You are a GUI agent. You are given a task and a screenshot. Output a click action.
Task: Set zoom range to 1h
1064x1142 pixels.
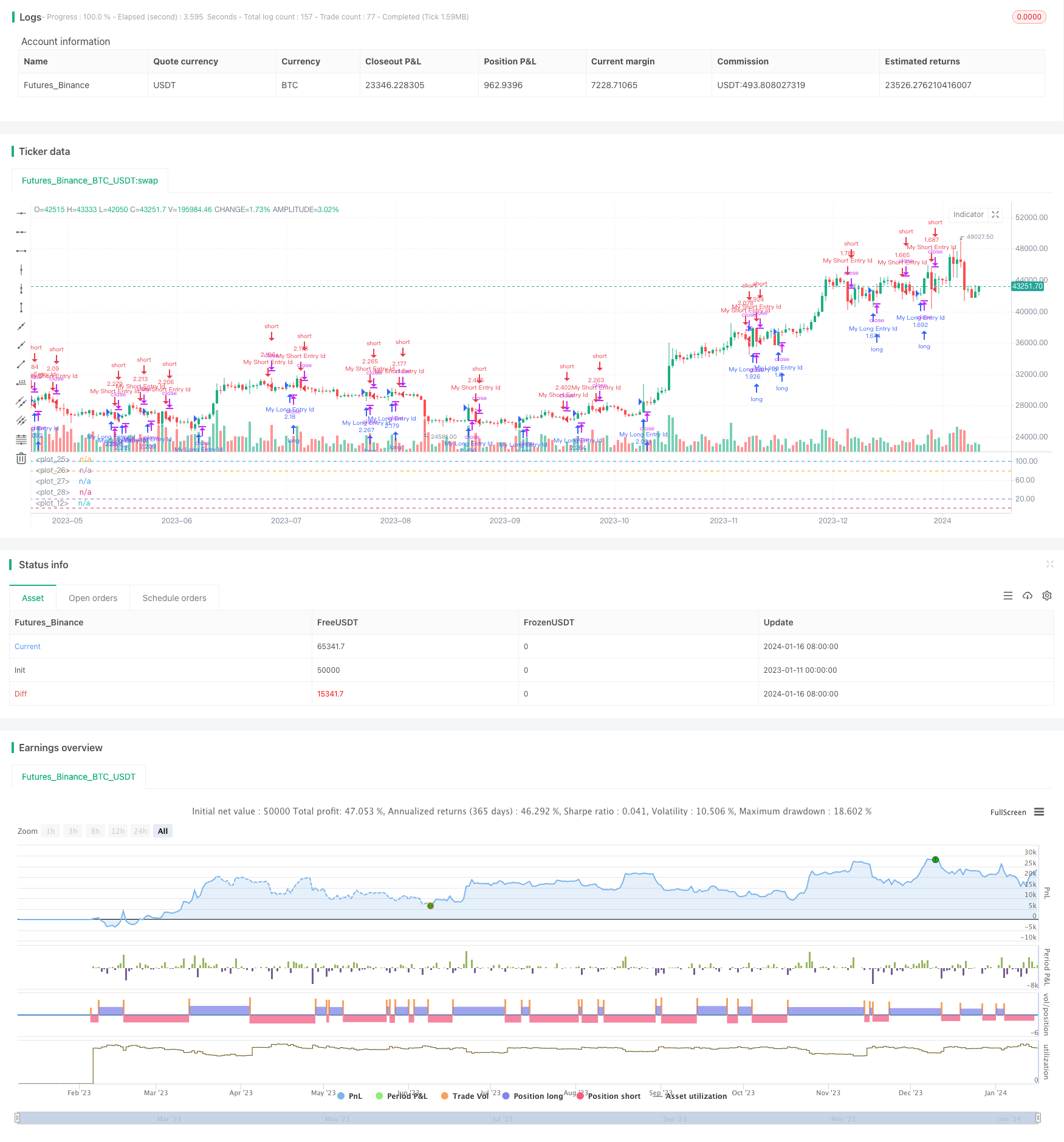point(50,831)
